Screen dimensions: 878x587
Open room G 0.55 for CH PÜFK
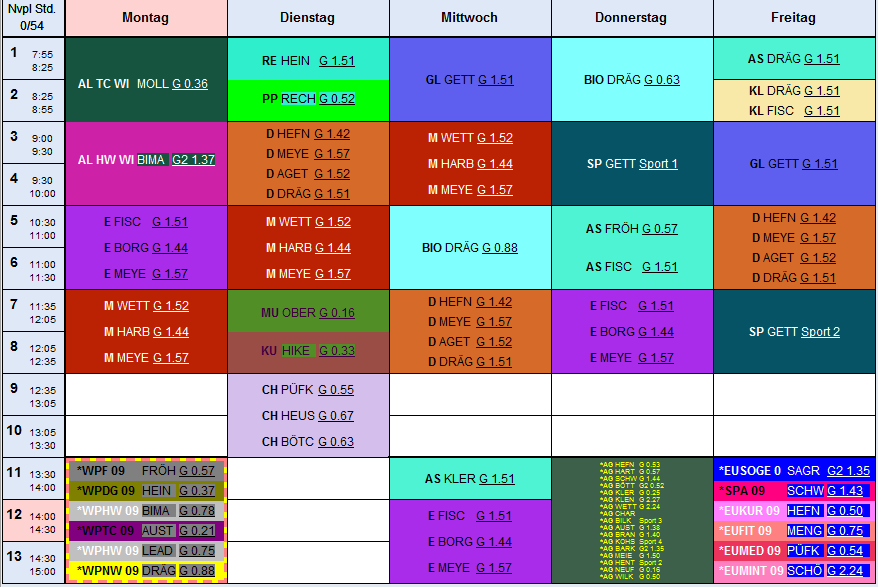click(x=335, y=390)
